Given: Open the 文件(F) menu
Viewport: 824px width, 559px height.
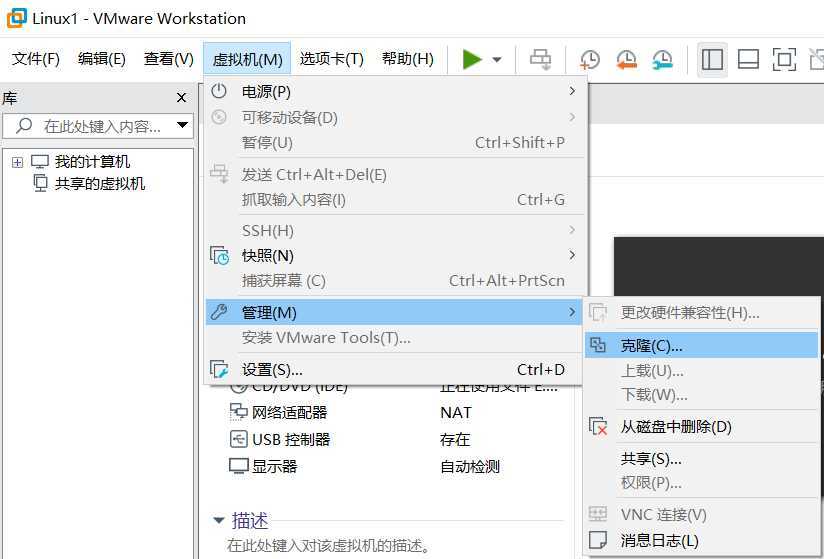Looking at the screenshot, I should point(36,59).
